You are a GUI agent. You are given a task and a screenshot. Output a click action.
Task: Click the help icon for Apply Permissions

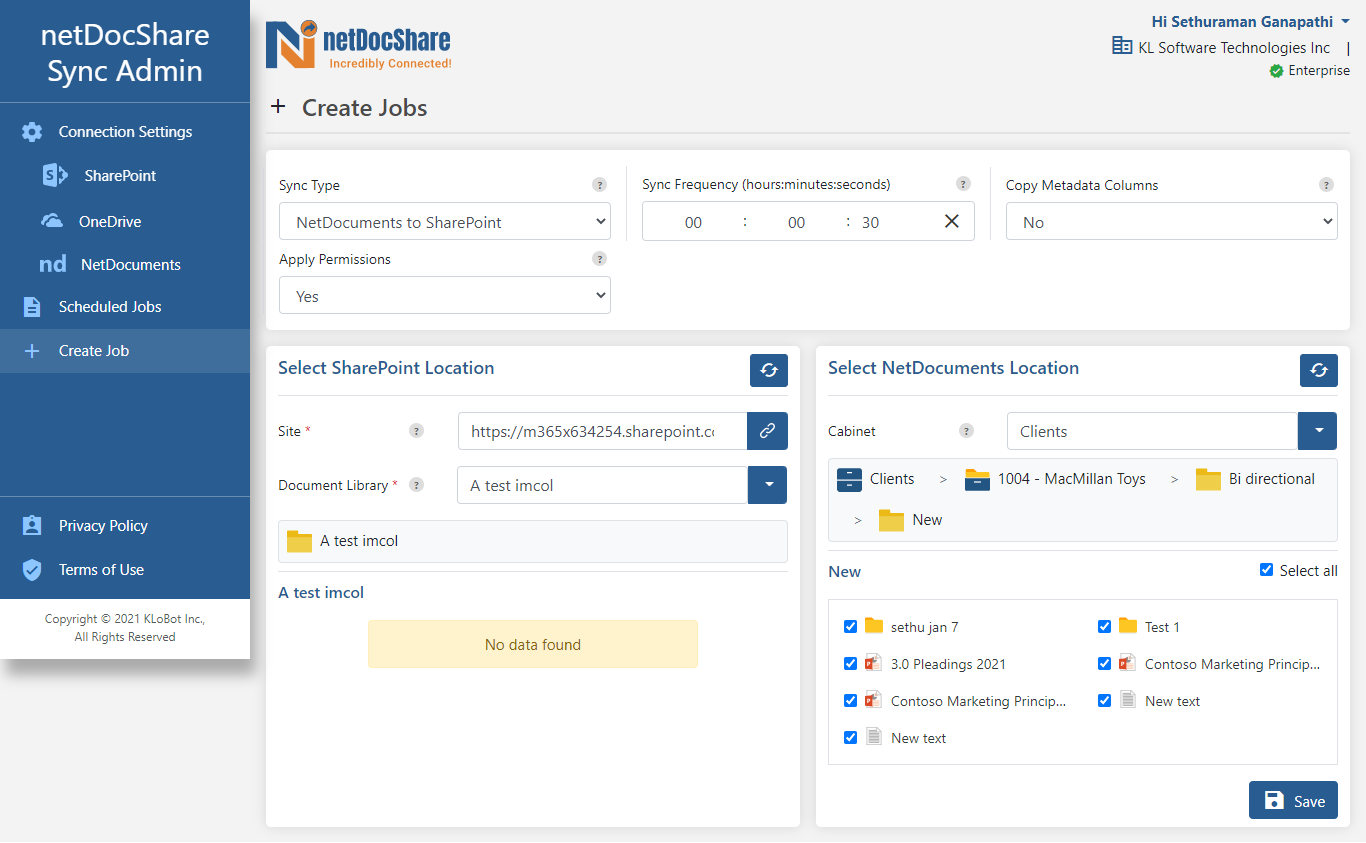coord(599,259)
